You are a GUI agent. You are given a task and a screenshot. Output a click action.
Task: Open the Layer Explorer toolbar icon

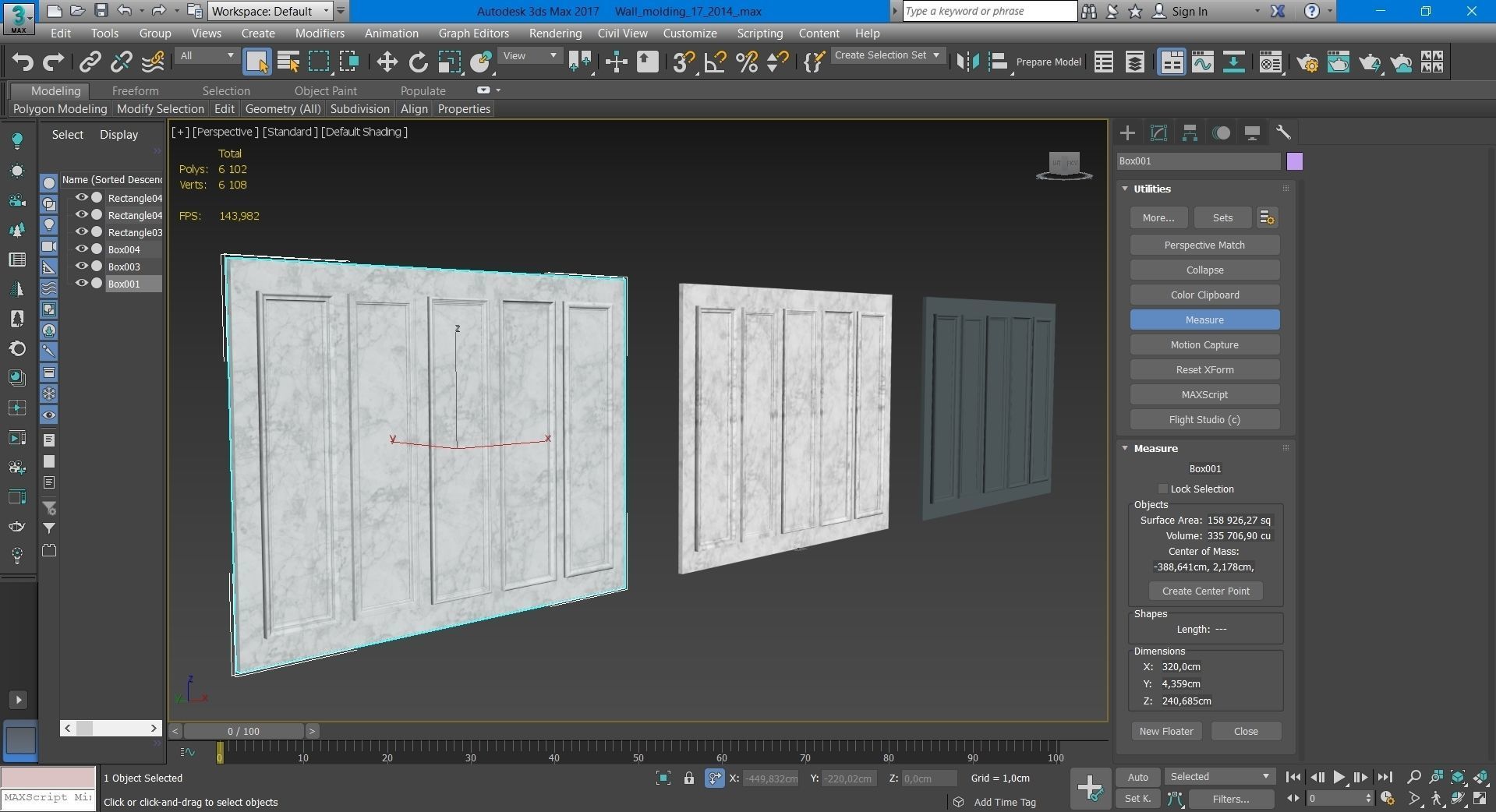(x=1135, y=62)
